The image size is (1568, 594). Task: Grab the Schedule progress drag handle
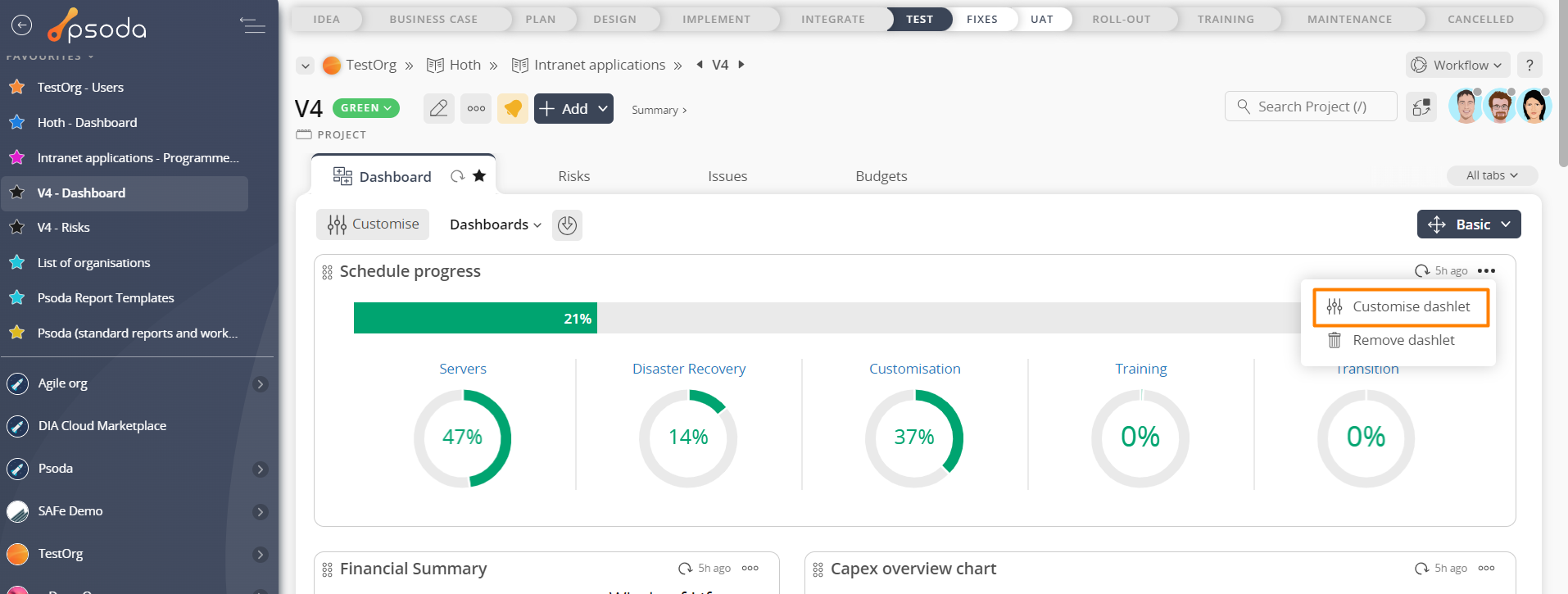[327, 272]
